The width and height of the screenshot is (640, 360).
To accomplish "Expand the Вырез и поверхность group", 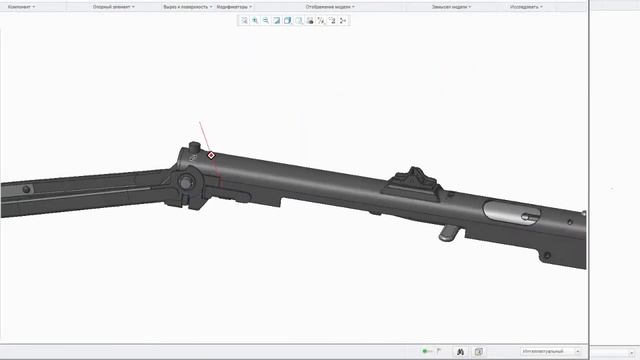I will (x=187, y=7).
